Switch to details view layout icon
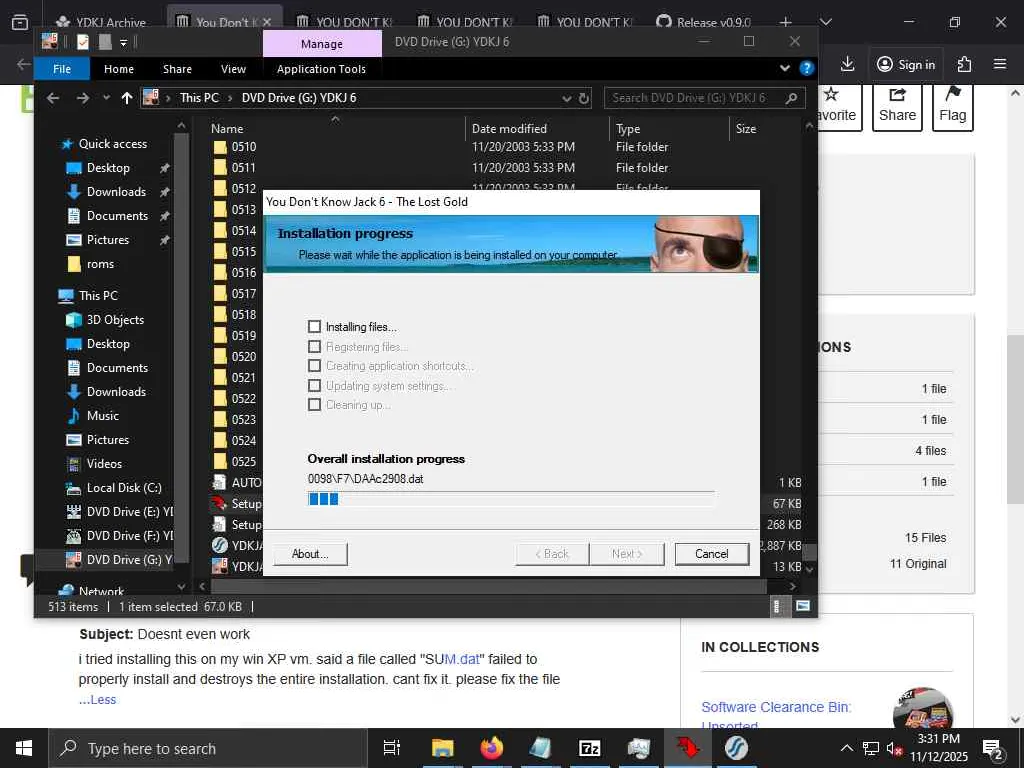1024x768 pixels. [x=776, y=606]
